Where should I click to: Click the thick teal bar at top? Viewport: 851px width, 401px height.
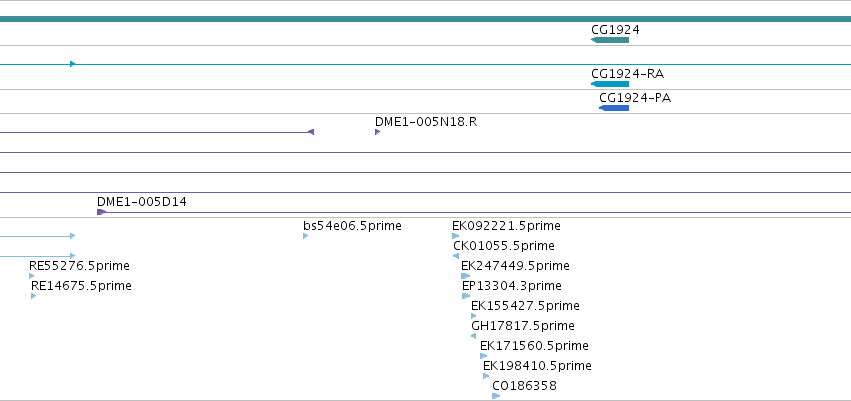pos(426,19)
